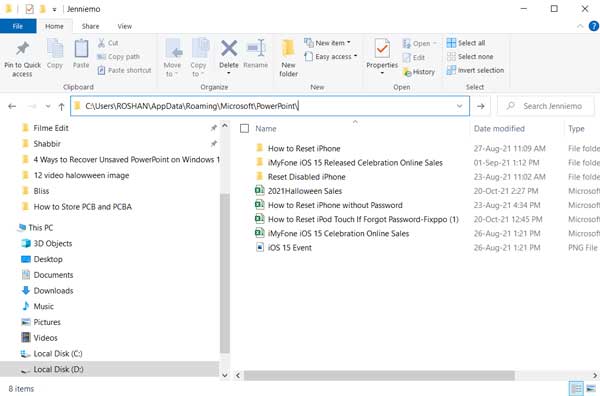Click the Copy ribbon button

[55, 54]
